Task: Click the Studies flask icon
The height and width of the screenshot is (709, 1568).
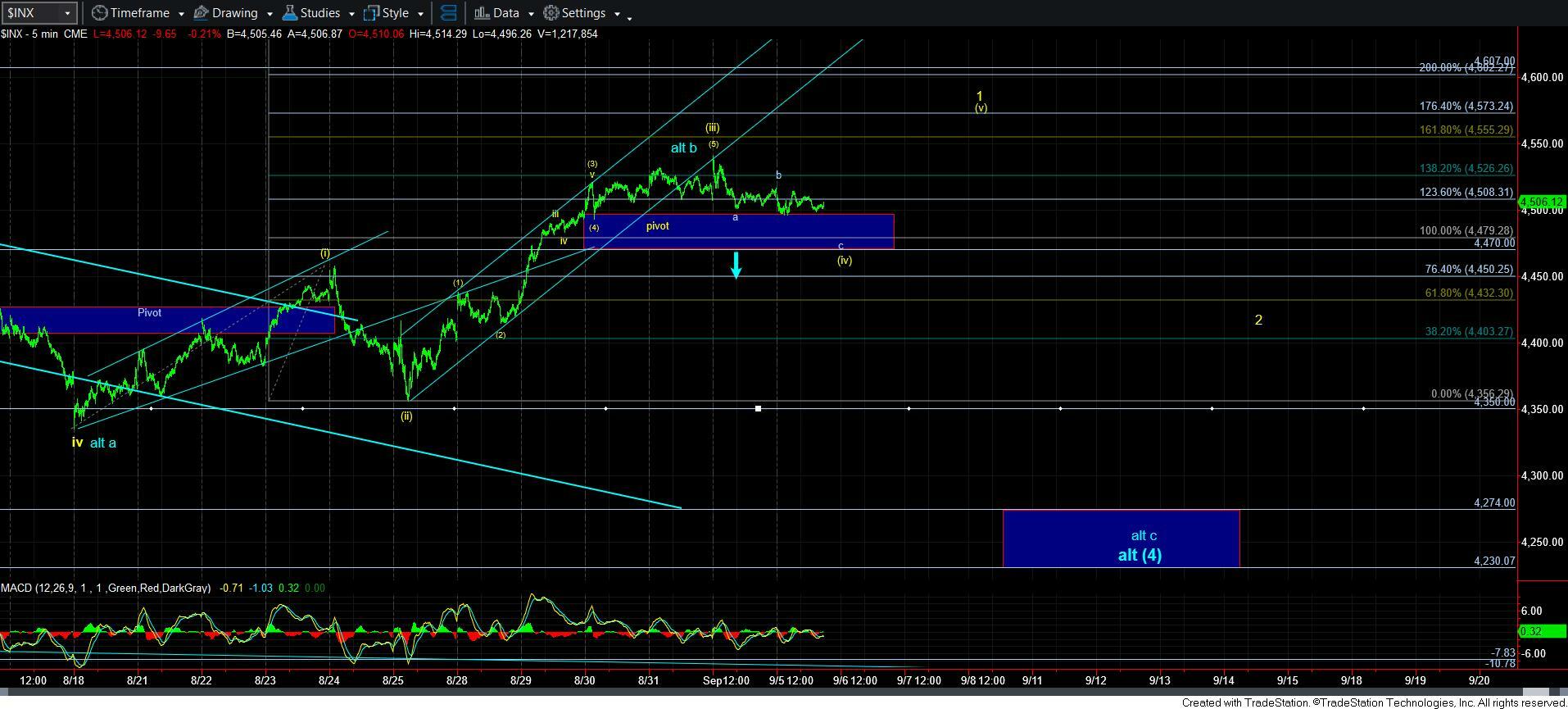Action: (x=289, y=13)
